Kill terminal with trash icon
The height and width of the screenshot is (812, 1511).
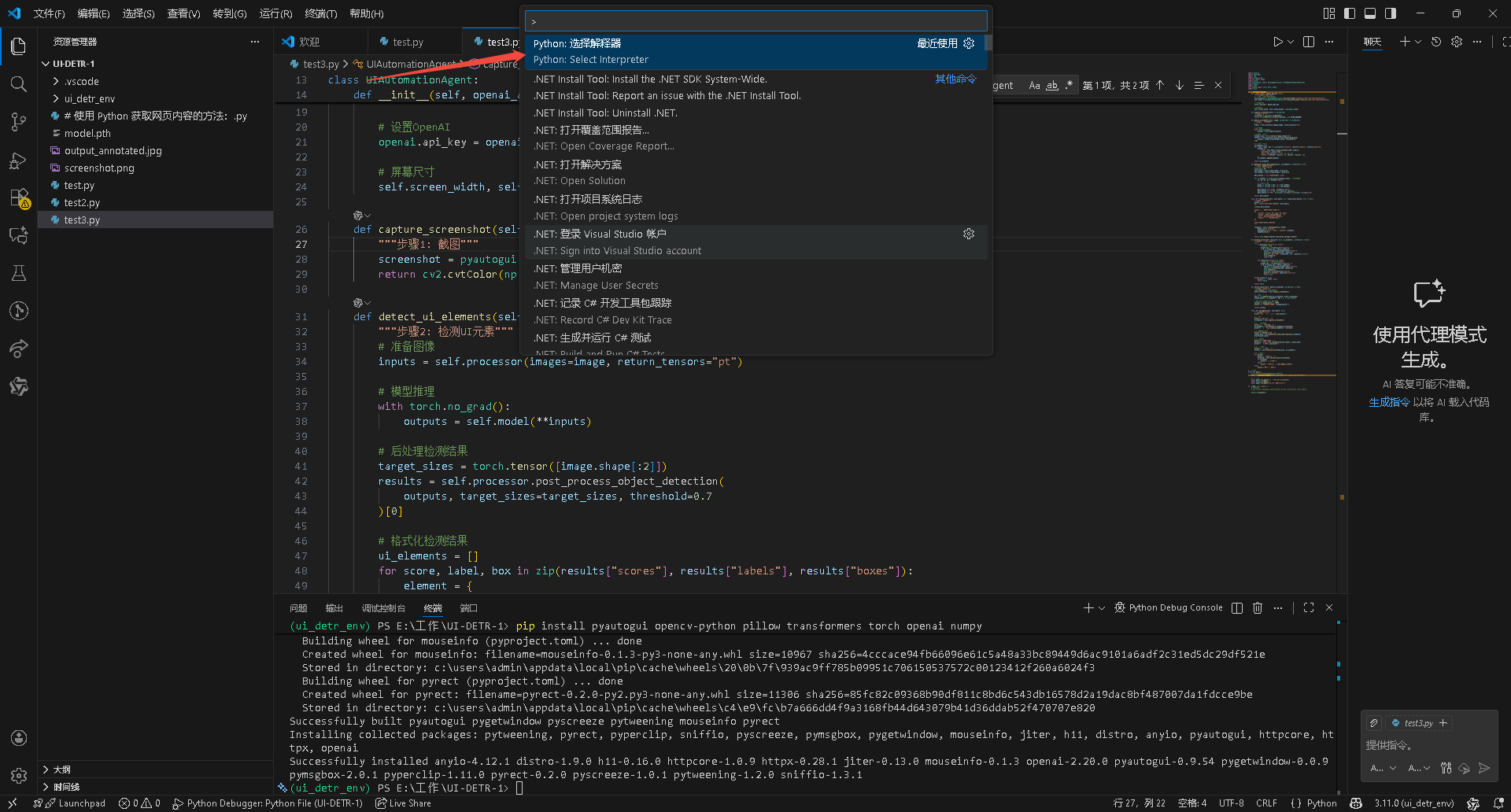[1258, 607]
